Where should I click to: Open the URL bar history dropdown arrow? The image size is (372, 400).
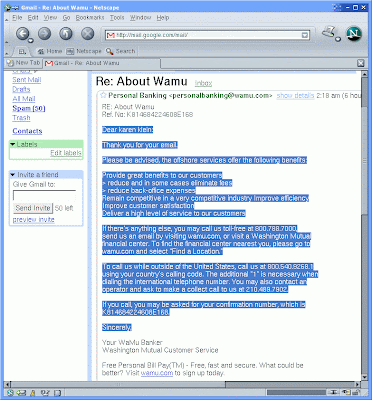coord(304,35)
